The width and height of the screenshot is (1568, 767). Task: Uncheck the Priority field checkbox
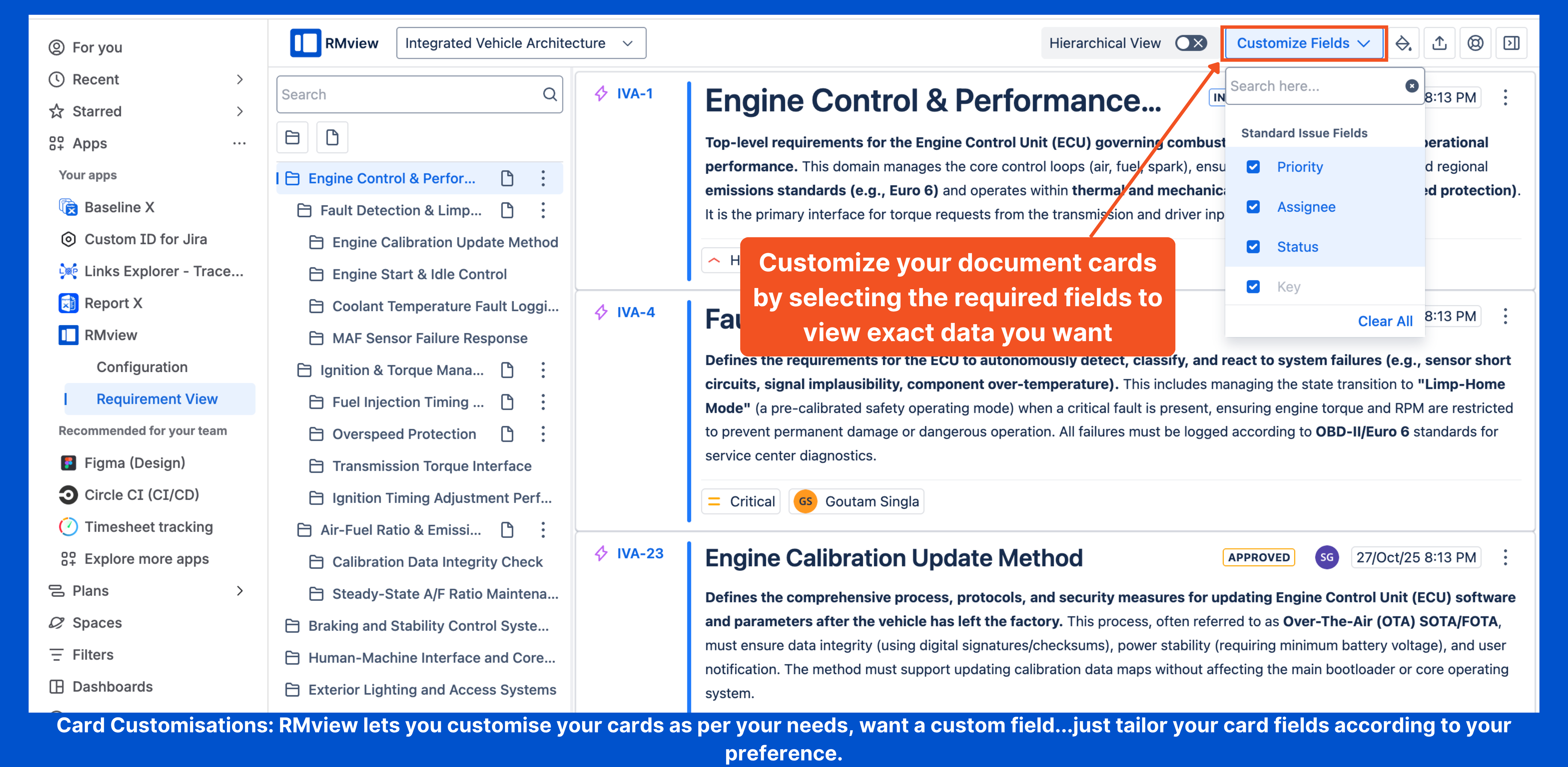[1253, 167]
